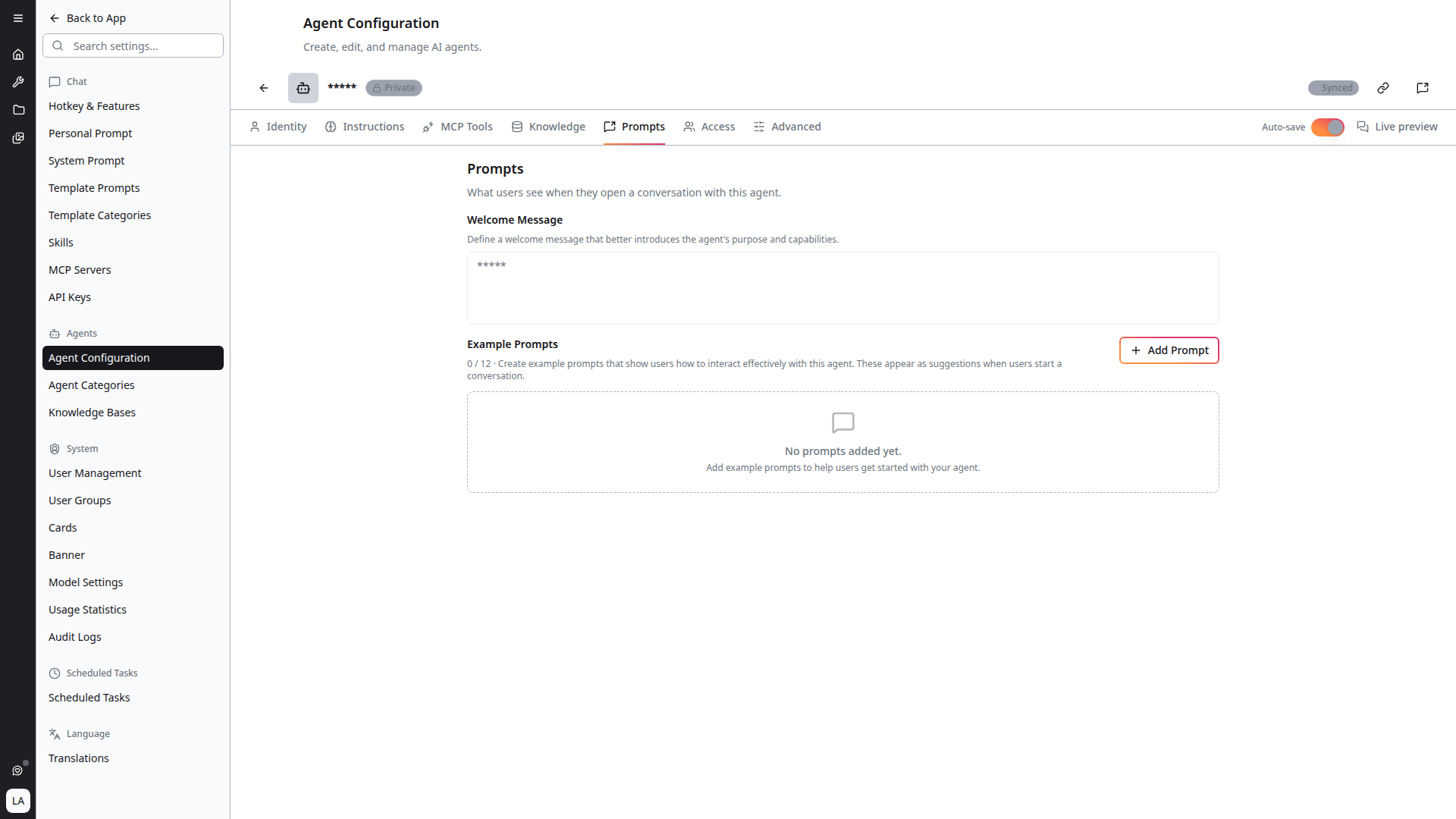This screenshot has width=1456, height=819.
Task: Click the agent name '*****' title
Action: click(x=342, y=87)
